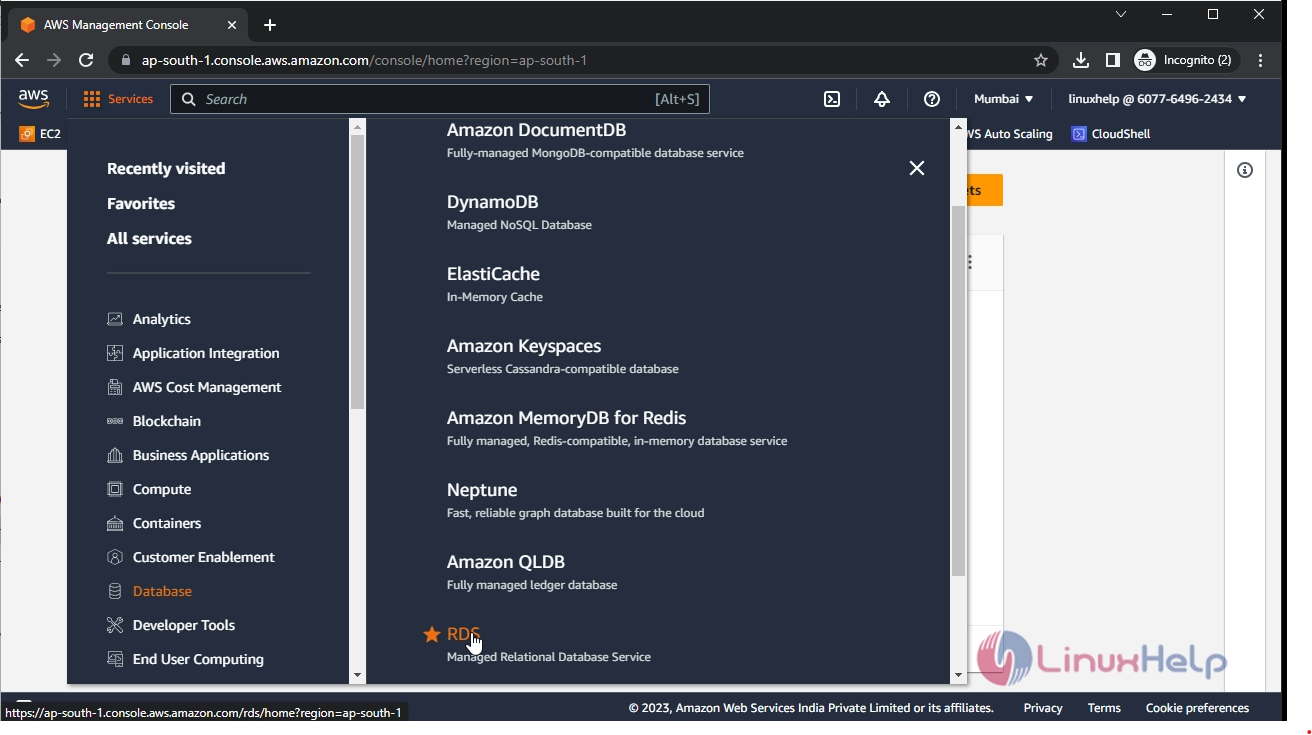Click the Containers category icon
This screenshot has height=735, width=1312.
[115, 523]
